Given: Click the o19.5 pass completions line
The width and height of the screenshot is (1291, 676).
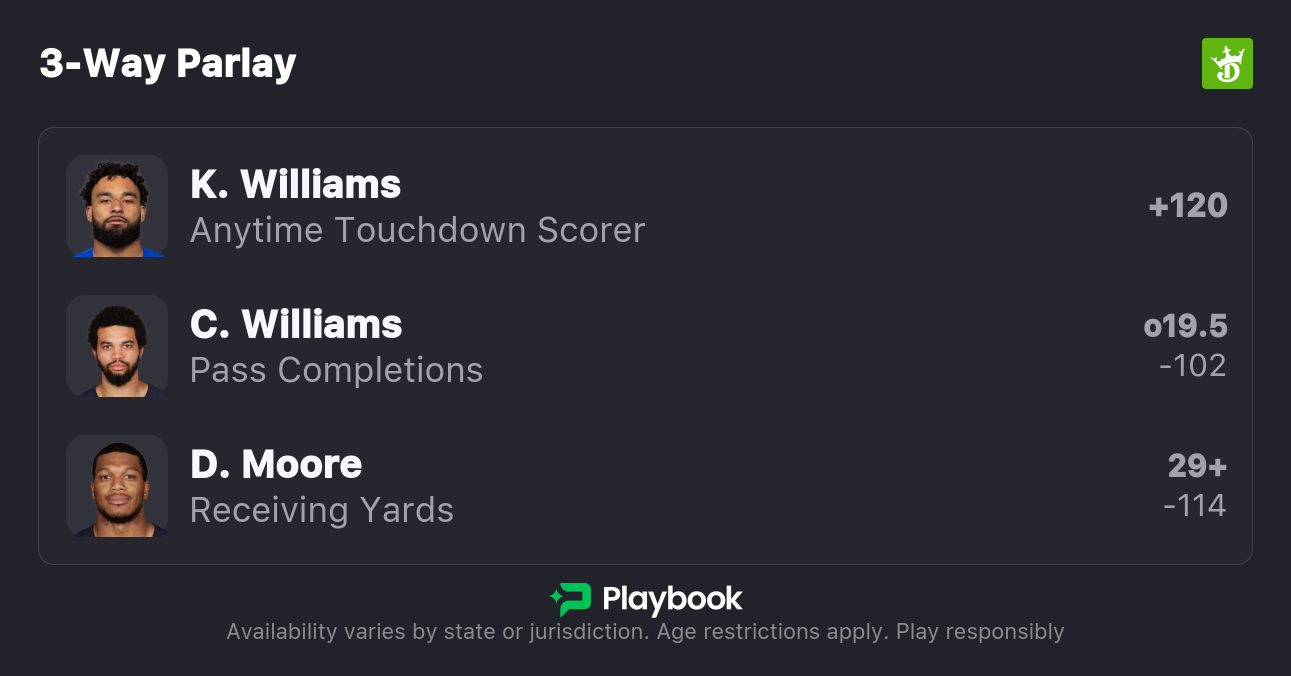Looking at the screenshot, I should [1185, 326].
